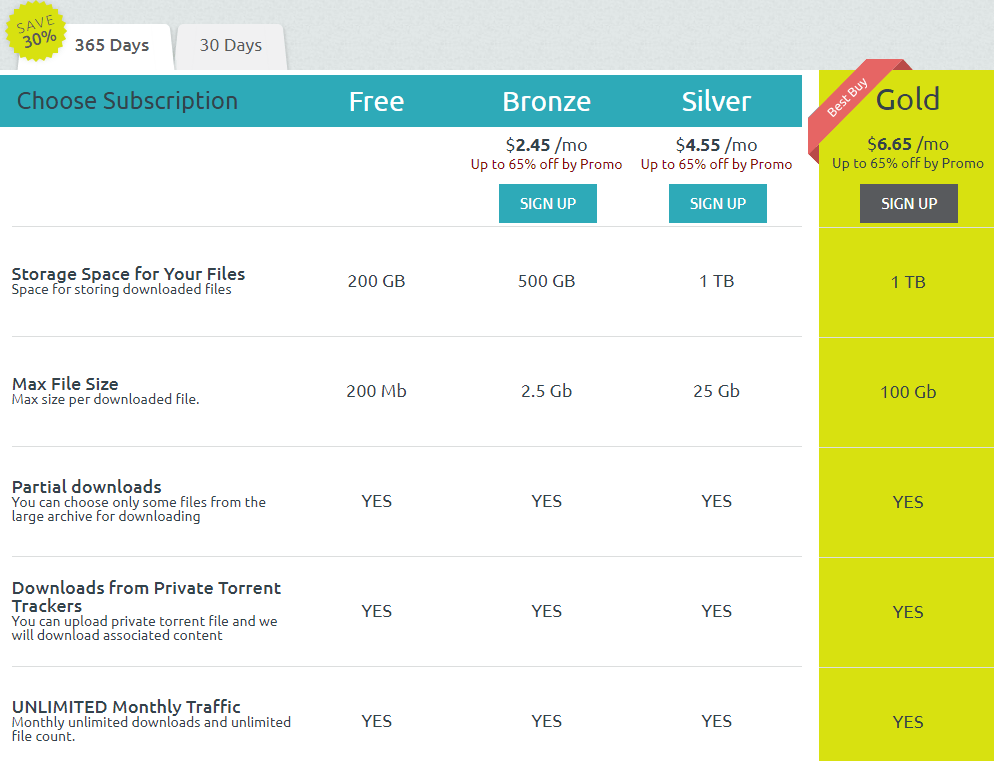Click the Bronze SIGN UP button
This screenshot has width=994, height=761.
pyautogui.click(x=548, y=204)
